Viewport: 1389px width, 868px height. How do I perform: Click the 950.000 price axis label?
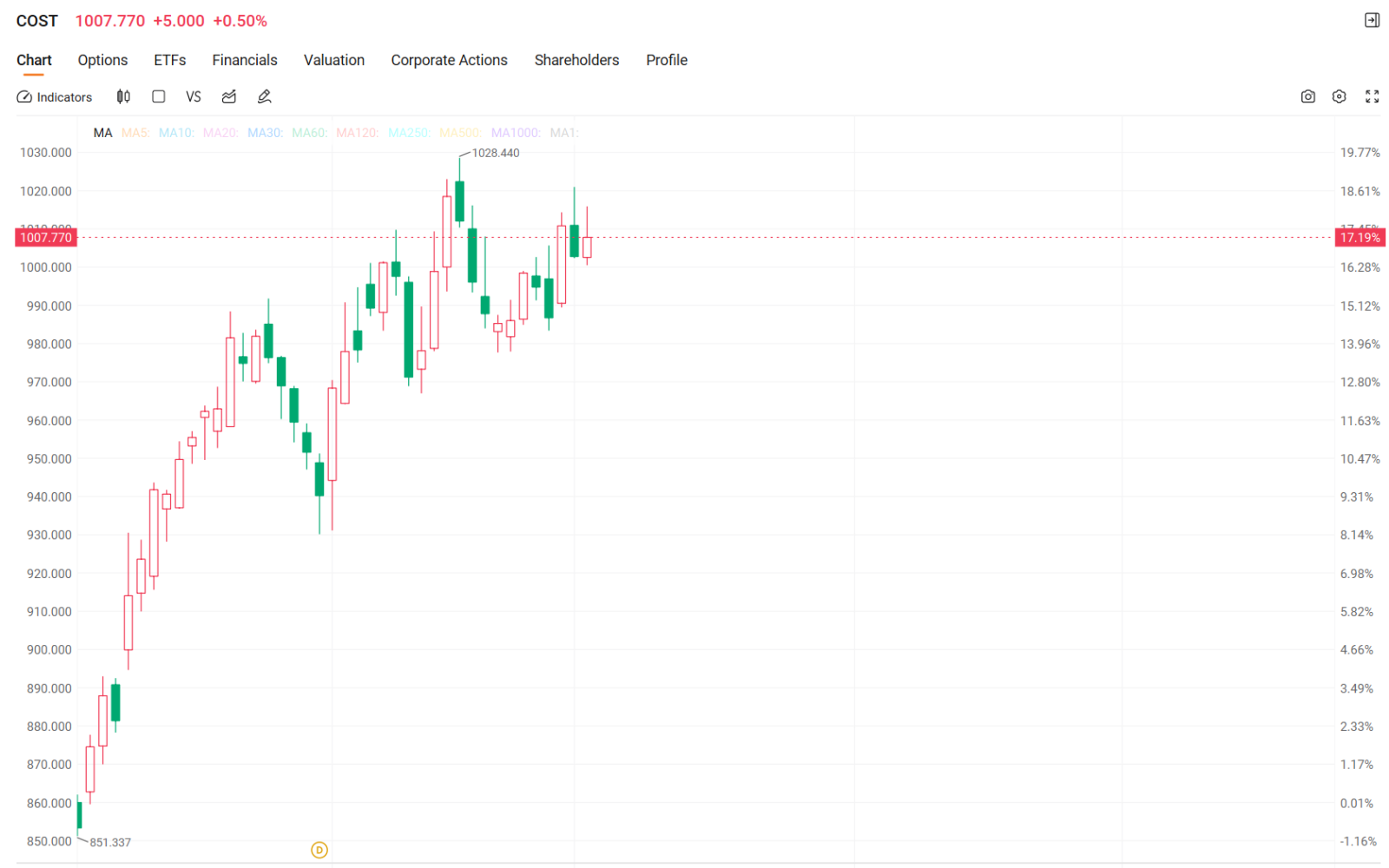(49, 458)
